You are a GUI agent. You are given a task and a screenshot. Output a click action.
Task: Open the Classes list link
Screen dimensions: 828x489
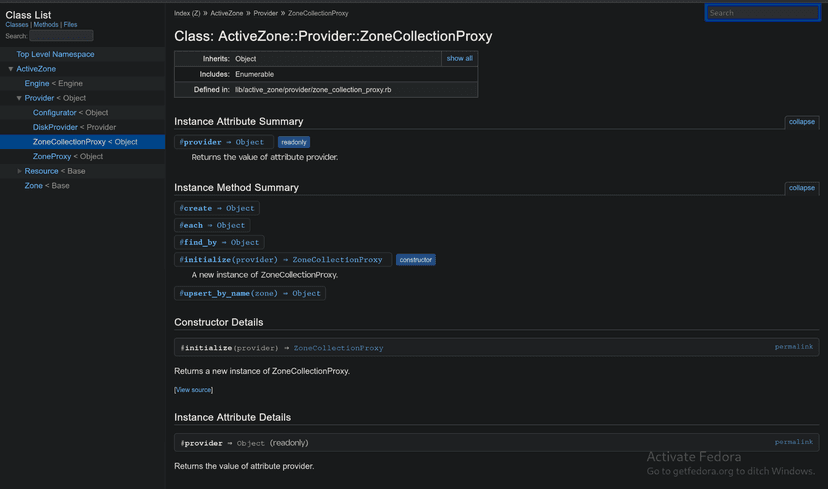click(17, 24)
